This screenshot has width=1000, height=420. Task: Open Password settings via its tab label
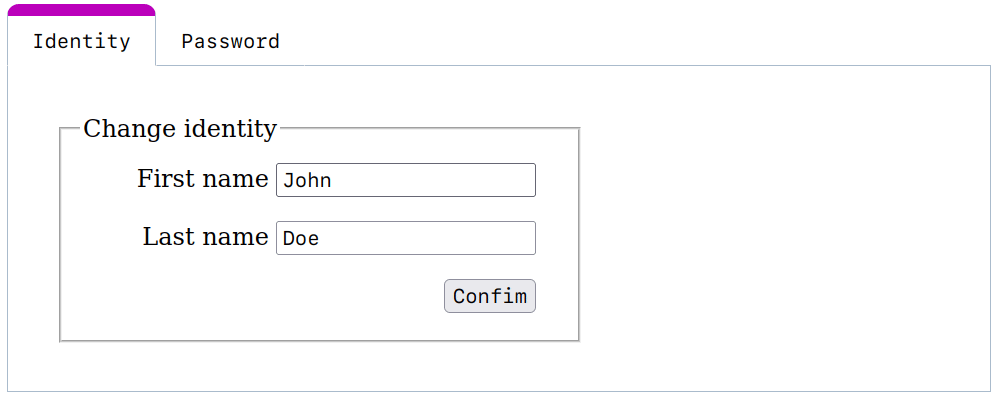click(x=230, y=41)
